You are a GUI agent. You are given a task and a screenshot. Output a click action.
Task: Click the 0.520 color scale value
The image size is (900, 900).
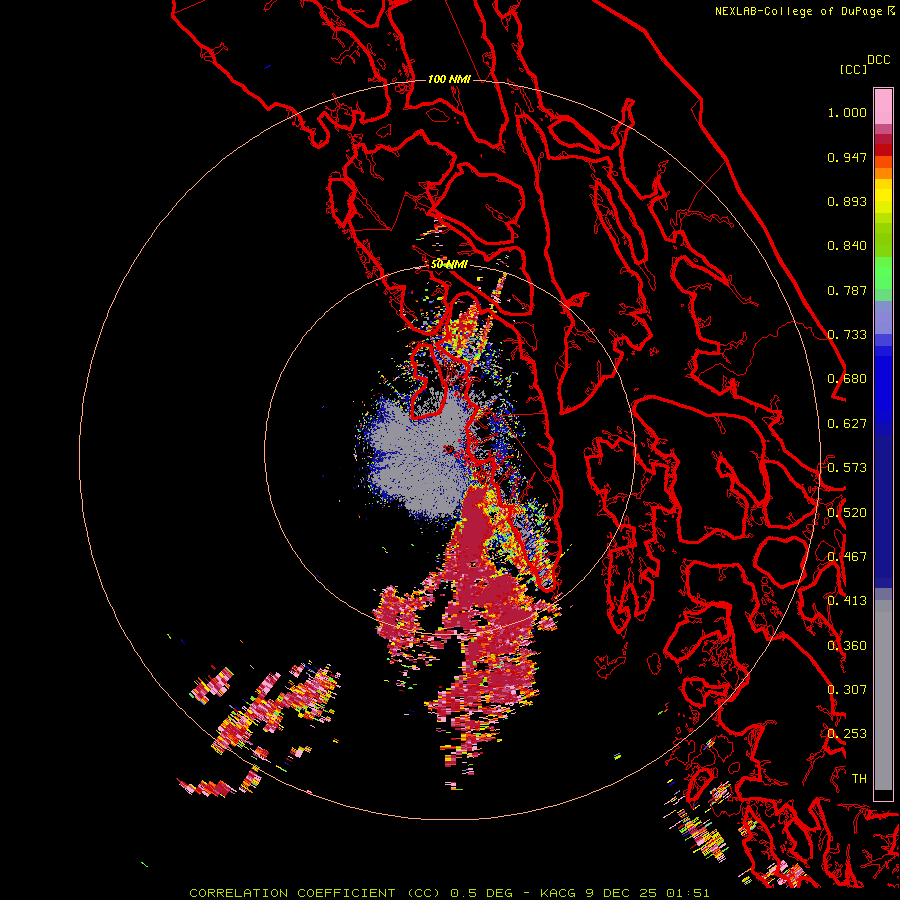coord(847,513)
